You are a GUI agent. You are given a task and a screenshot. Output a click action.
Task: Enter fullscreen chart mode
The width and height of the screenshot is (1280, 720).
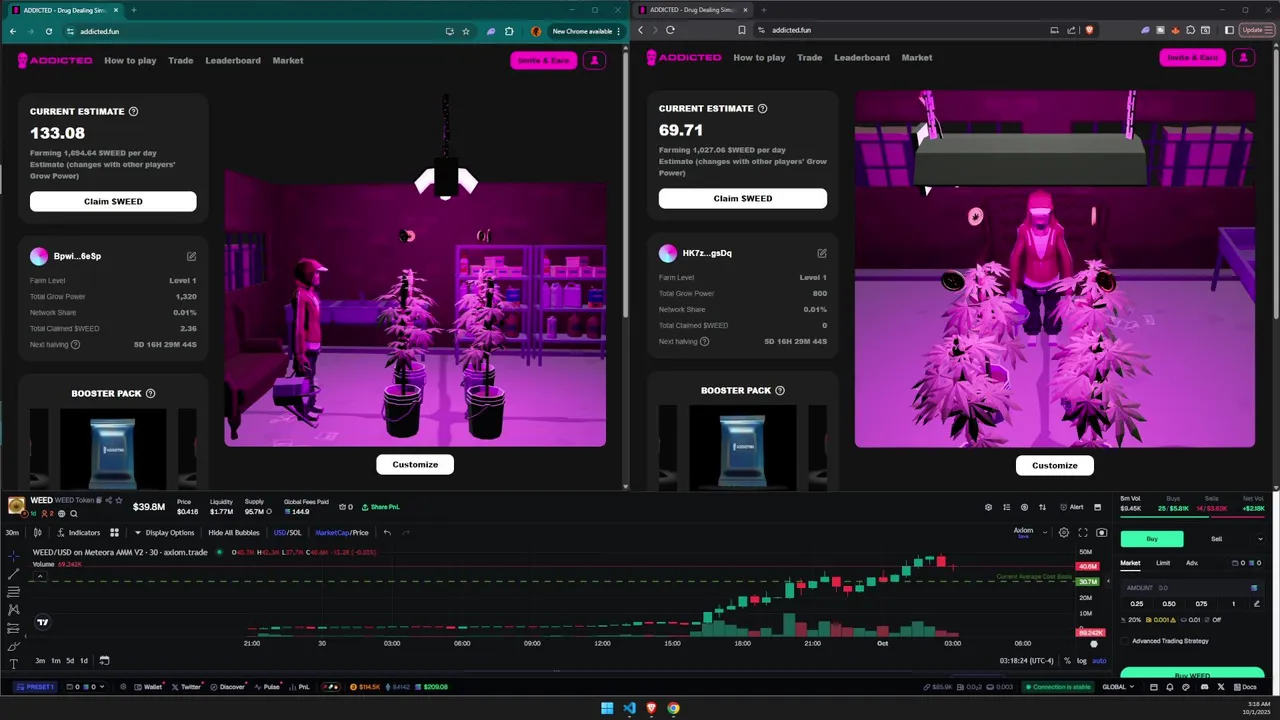point(1083,533)
